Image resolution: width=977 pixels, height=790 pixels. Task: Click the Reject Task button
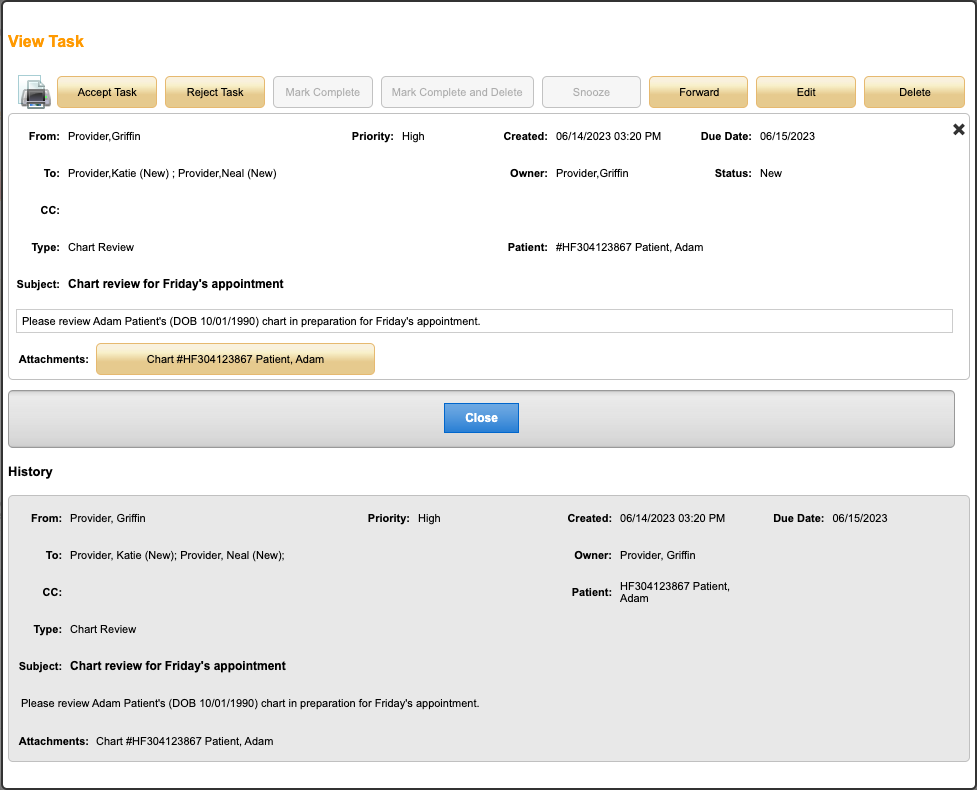pos(215,92)
